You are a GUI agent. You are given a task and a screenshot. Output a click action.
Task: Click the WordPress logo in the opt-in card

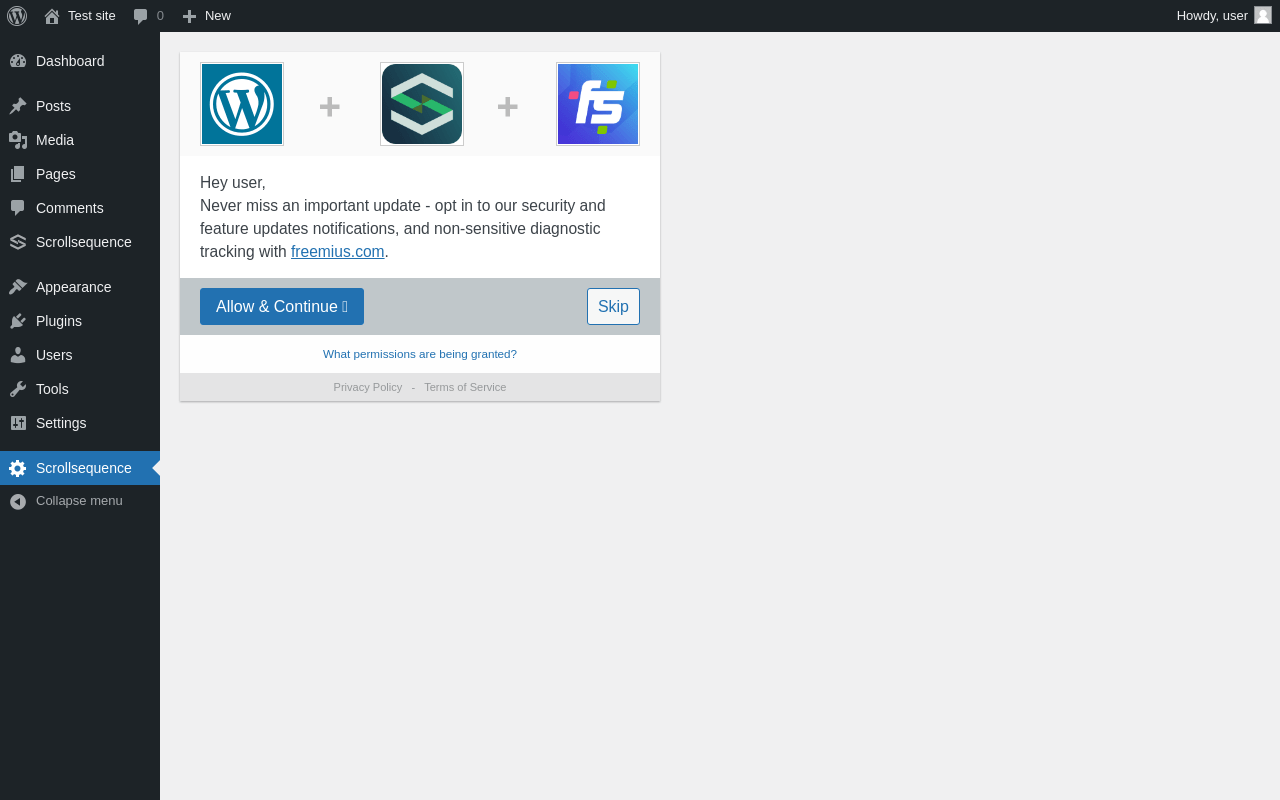242,104
